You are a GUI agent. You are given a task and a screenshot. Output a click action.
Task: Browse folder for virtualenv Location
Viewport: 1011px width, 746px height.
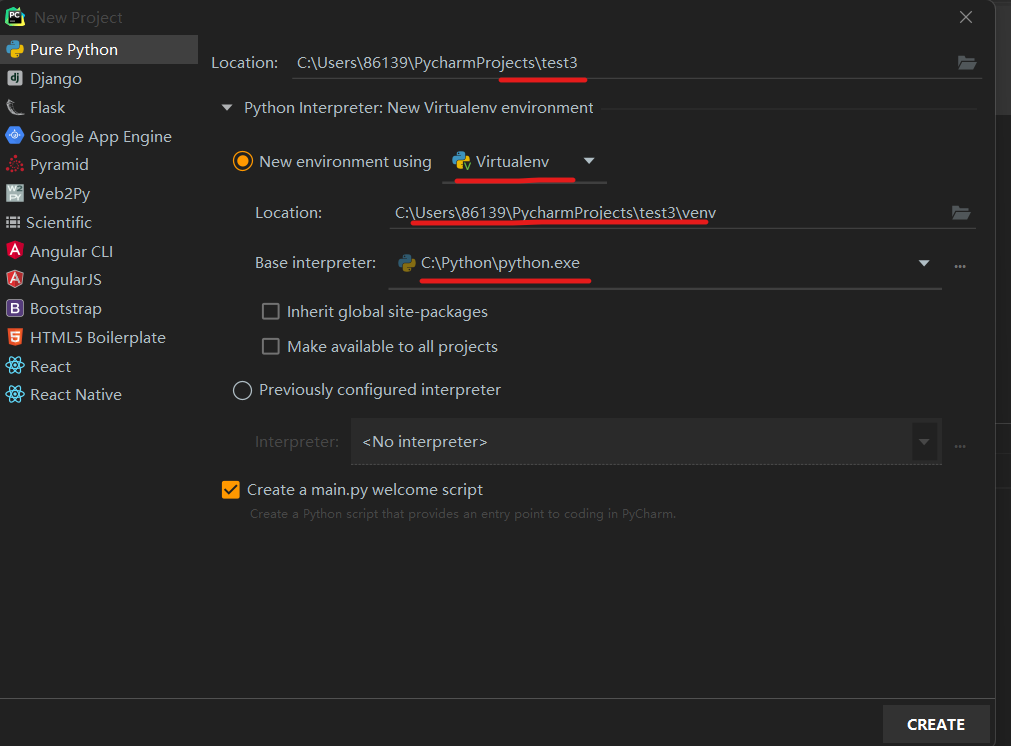(x=961, y=212)
